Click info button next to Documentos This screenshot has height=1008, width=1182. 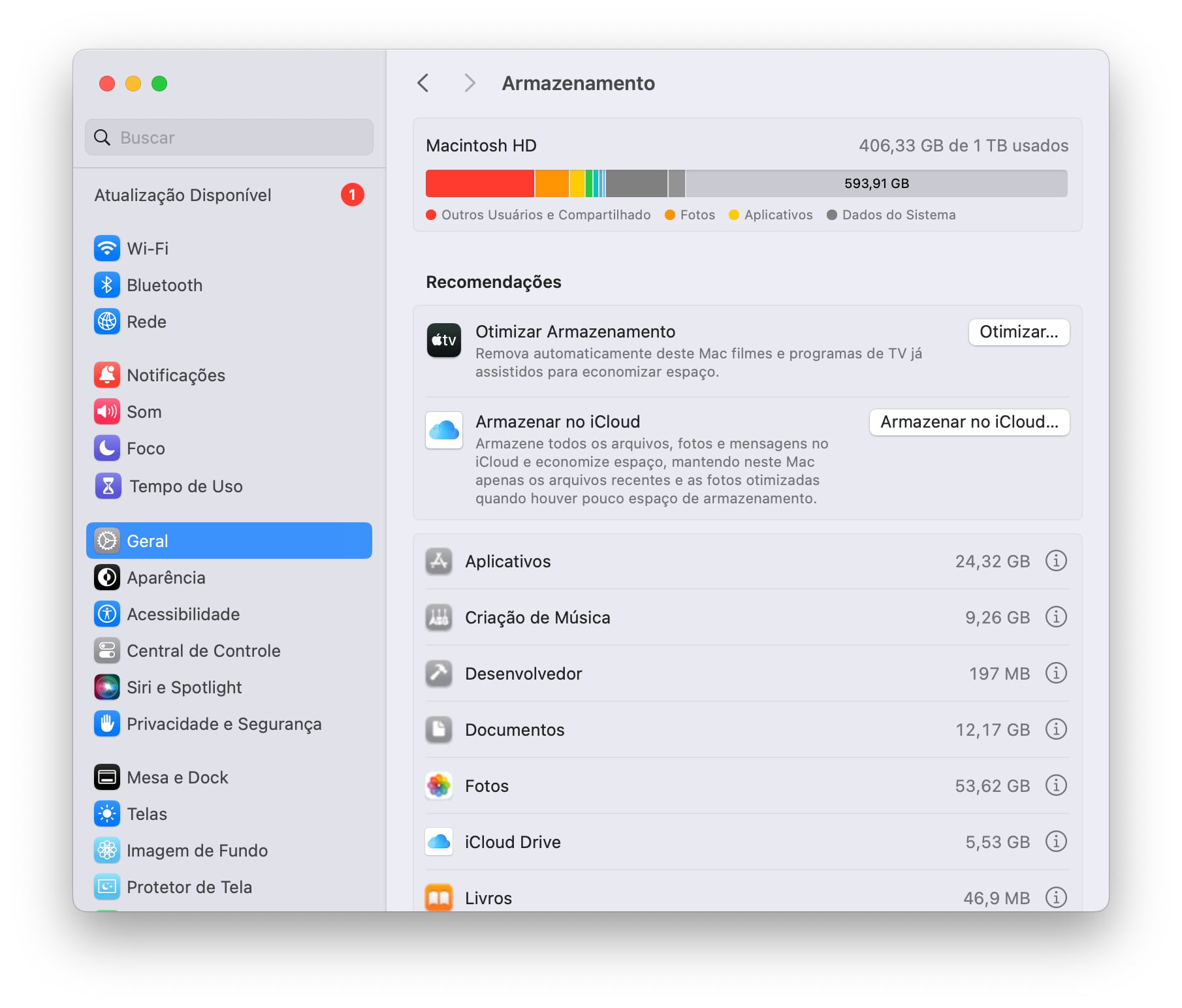click(1055, 729)
